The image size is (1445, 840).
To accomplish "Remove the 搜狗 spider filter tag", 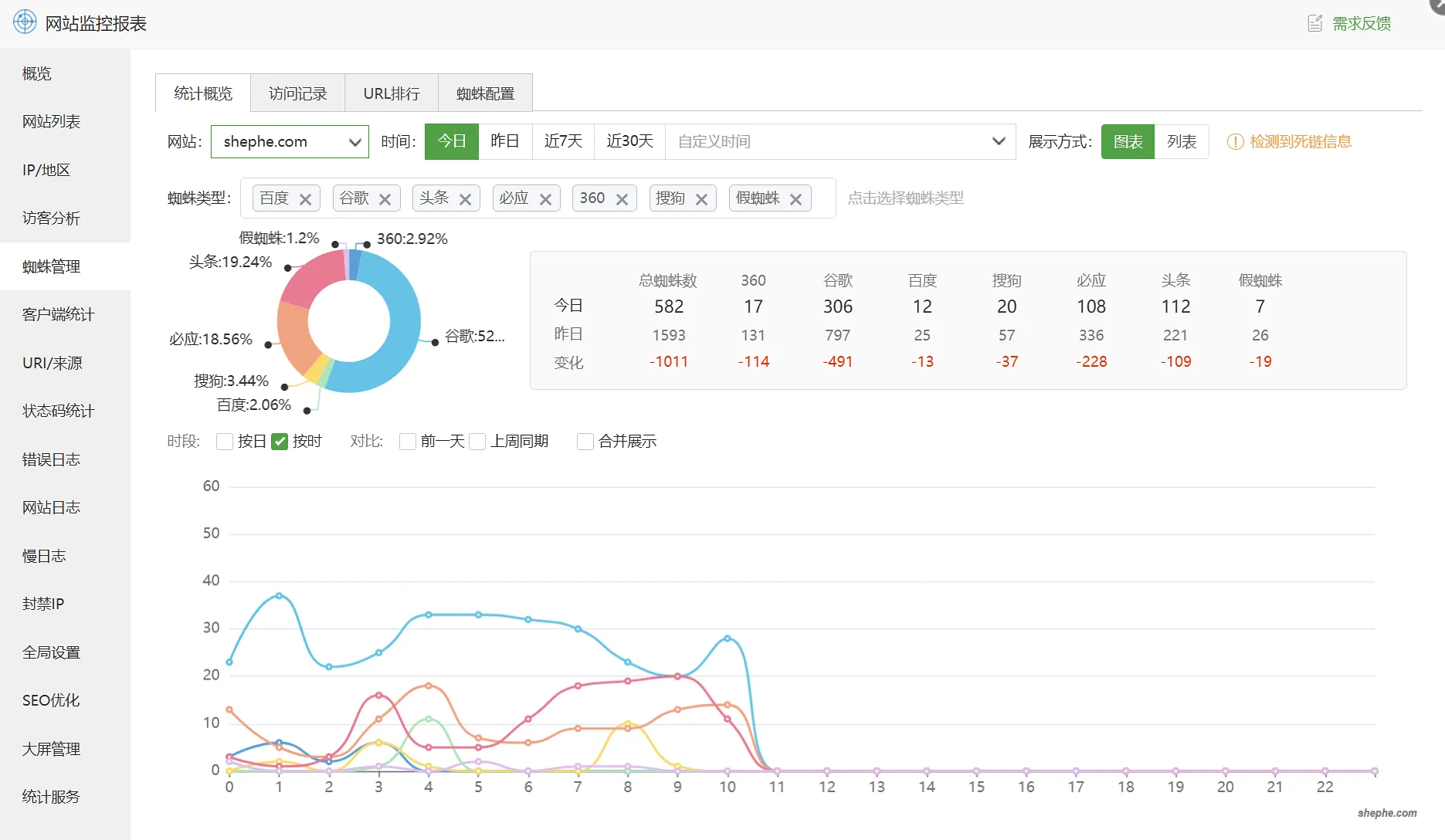I will (x=702, y=198).
